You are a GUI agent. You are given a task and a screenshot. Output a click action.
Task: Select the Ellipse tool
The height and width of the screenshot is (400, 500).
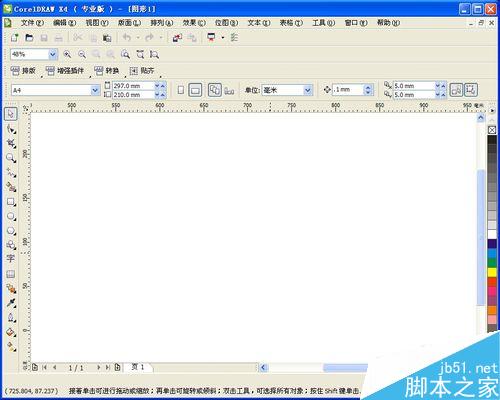(11, 216)
